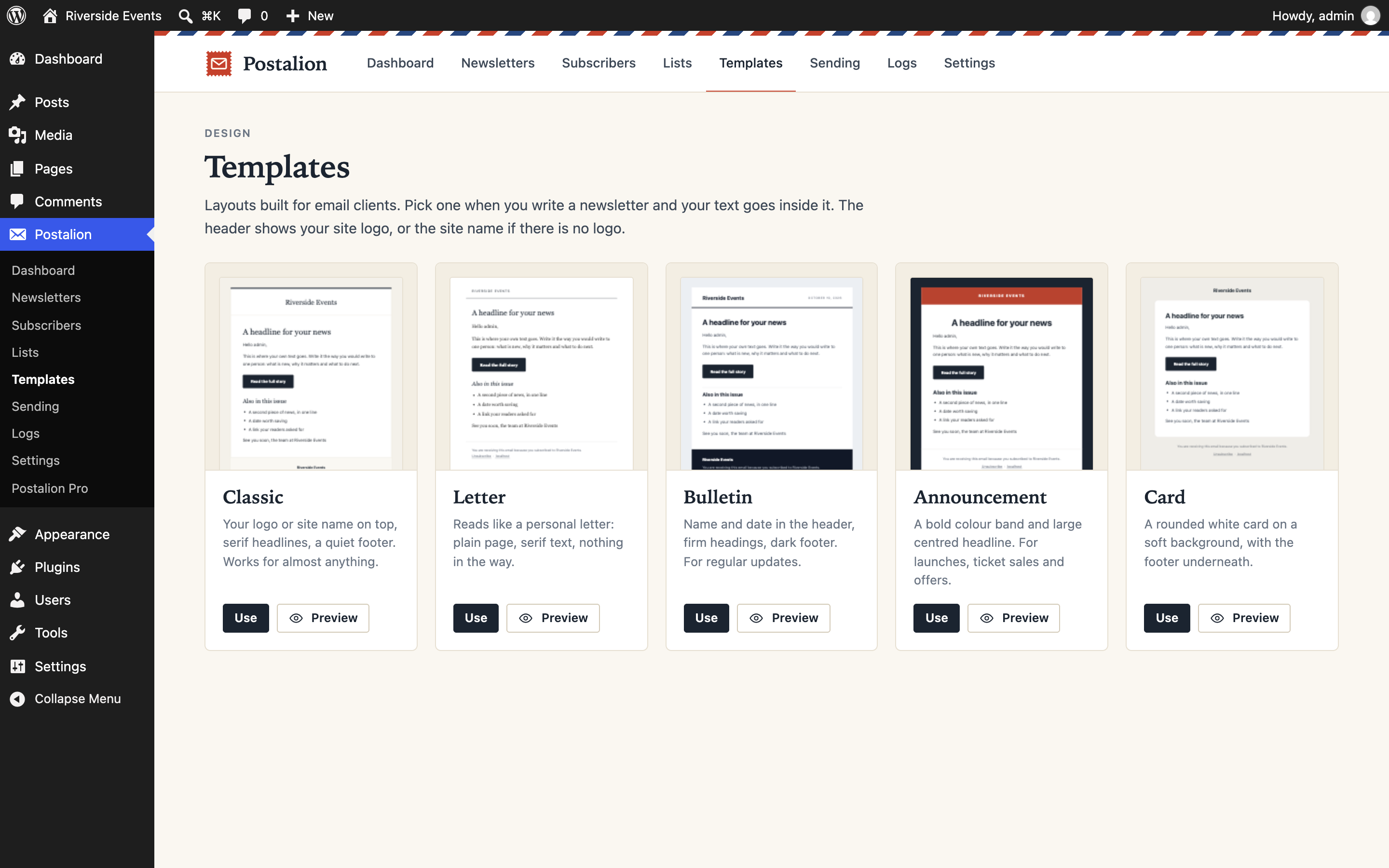The width and height of the screenshot is (1389, 868).
Task: Click the Pages icon in sidebar
Action: (x=17, y=168)
